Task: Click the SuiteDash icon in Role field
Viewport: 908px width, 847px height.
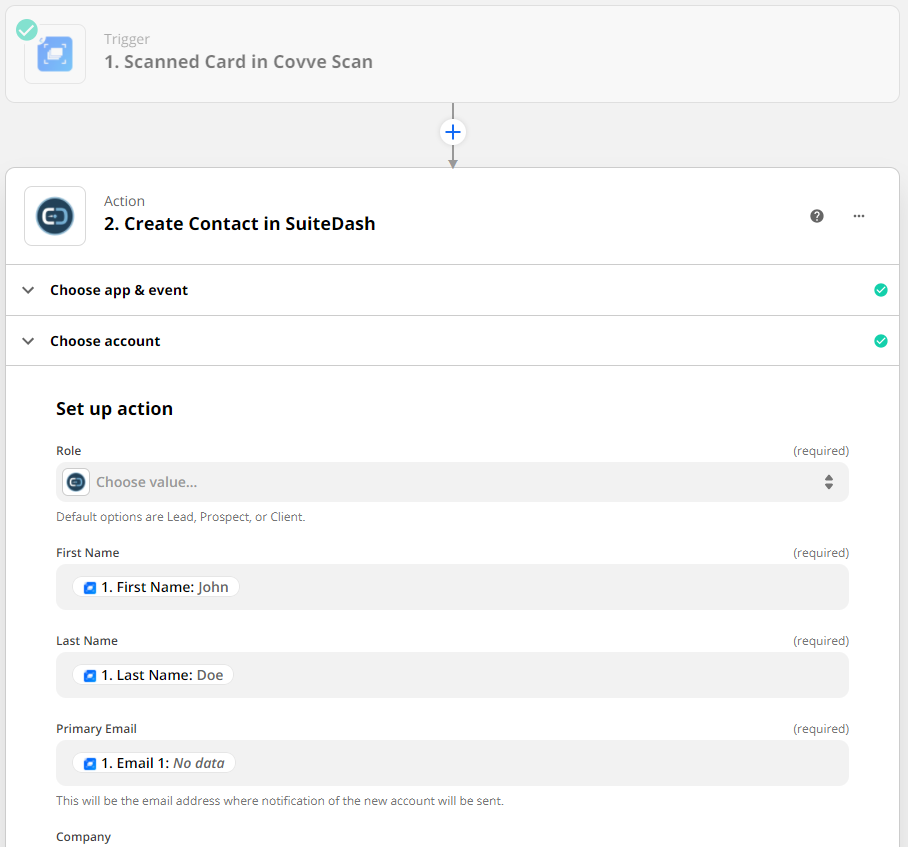Action: 76,482
